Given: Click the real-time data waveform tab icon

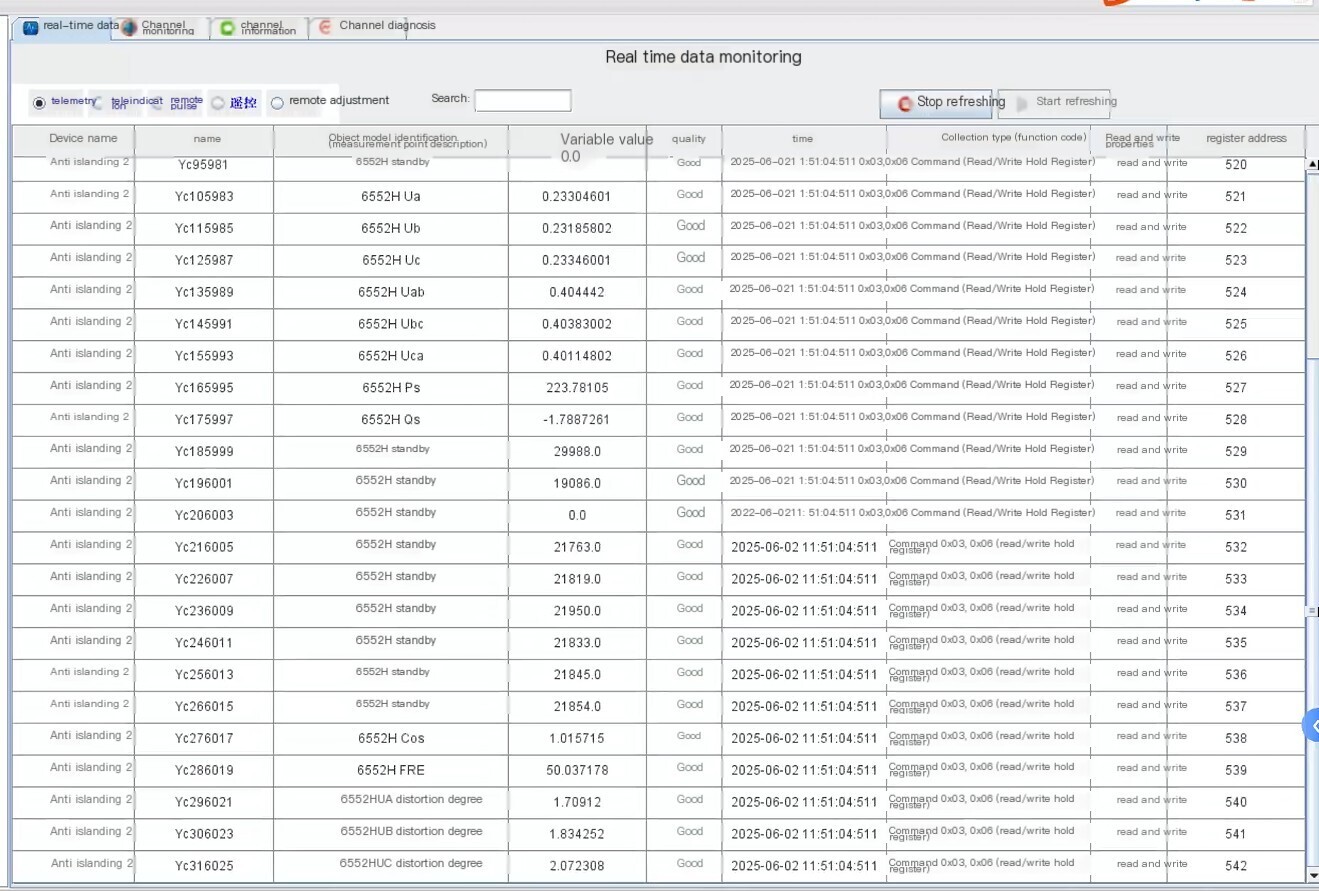Looking at the screenshot, I should [30, 28].
